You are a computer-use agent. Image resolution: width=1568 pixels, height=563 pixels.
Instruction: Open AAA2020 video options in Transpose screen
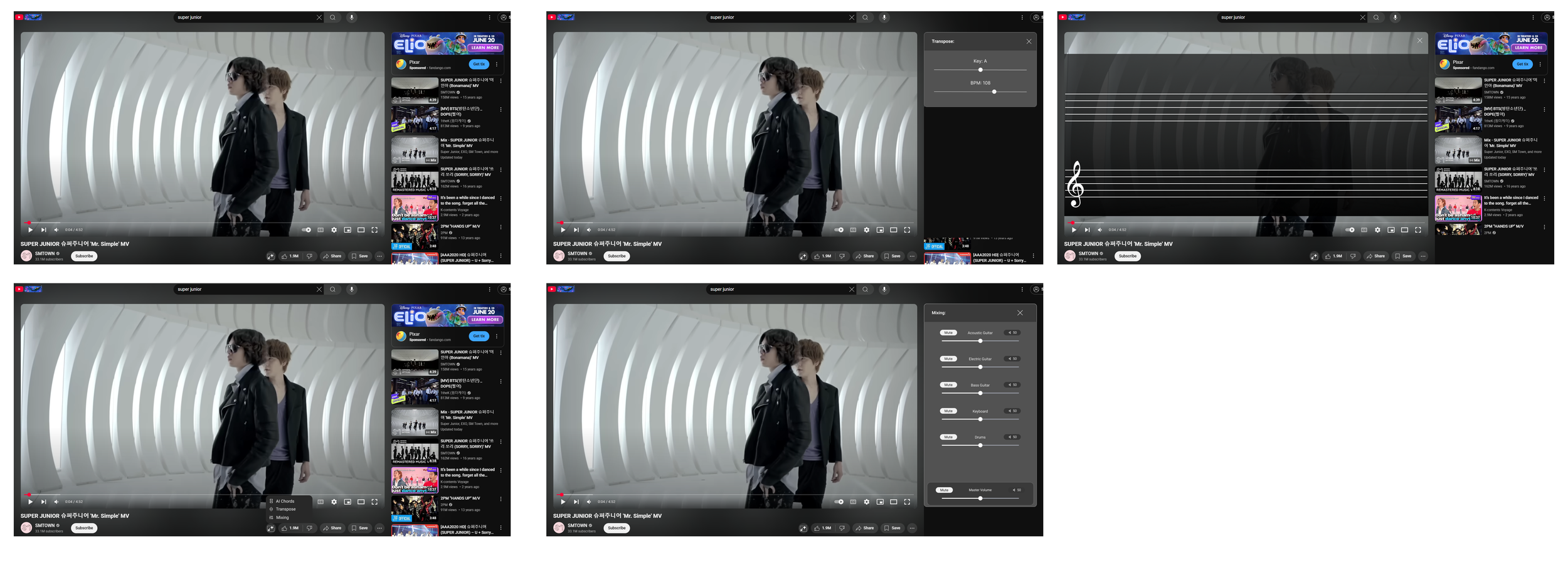[x=1033, y=256]
